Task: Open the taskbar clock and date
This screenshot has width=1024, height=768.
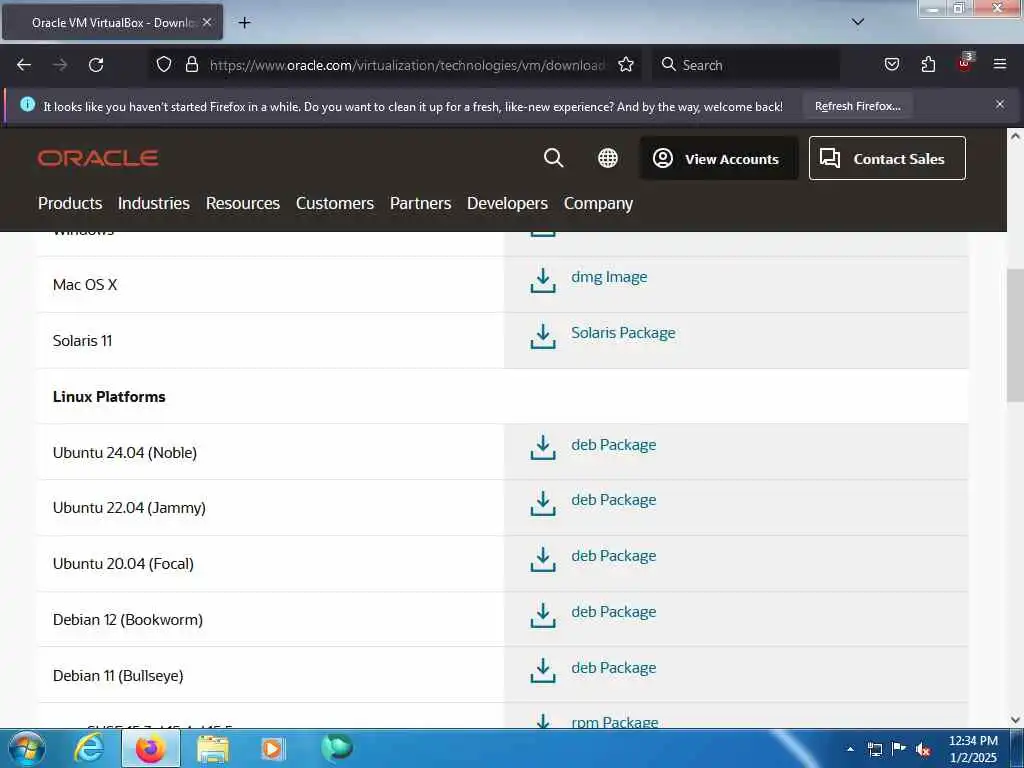Action: pyautogui.click(x=973, y=749)
